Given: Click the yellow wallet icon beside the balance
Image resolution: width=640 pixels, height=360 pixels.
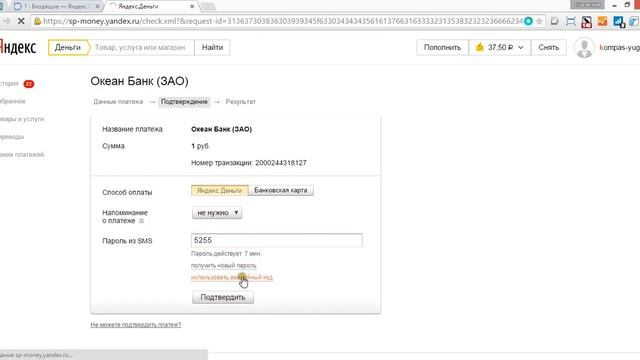Looking at the screenshot, I should (x=480, y=47).
